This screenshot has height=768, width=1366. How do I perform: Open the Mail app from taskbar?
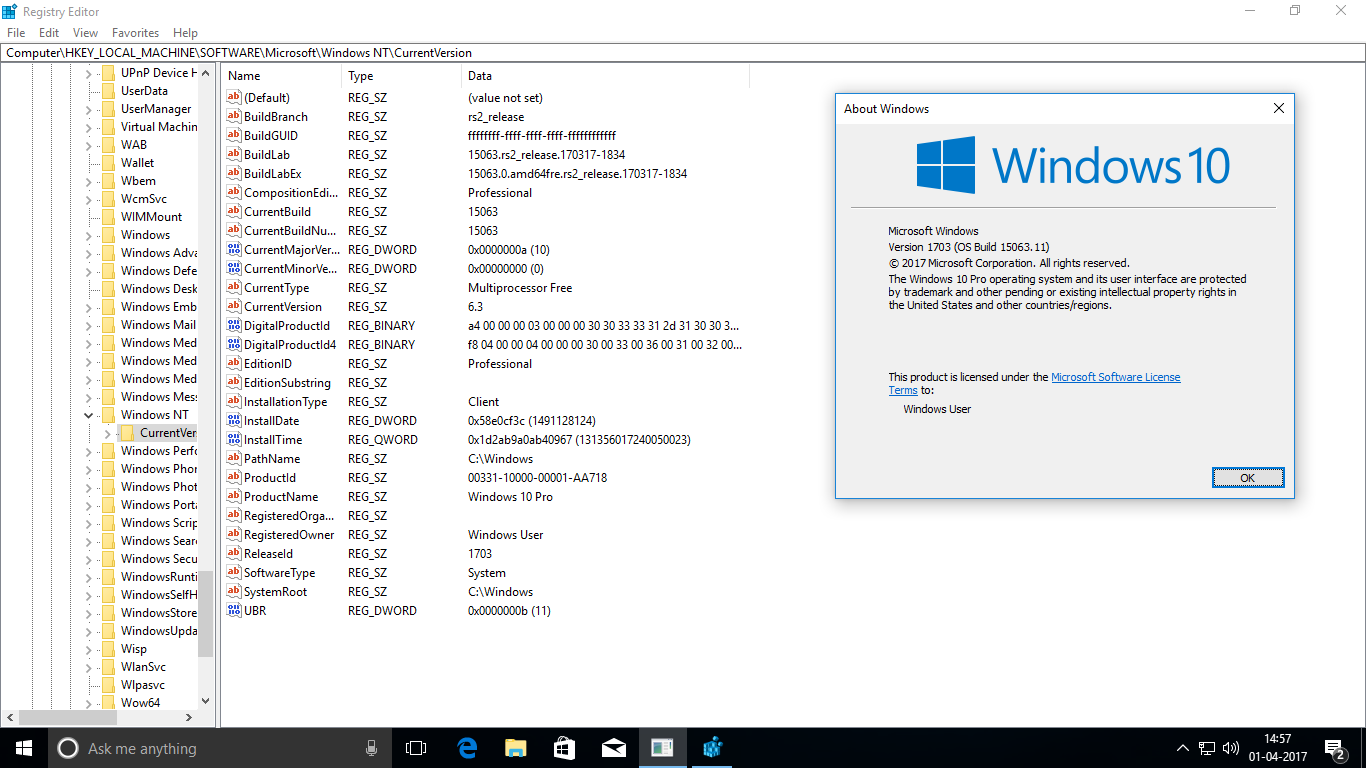point(613,748)
